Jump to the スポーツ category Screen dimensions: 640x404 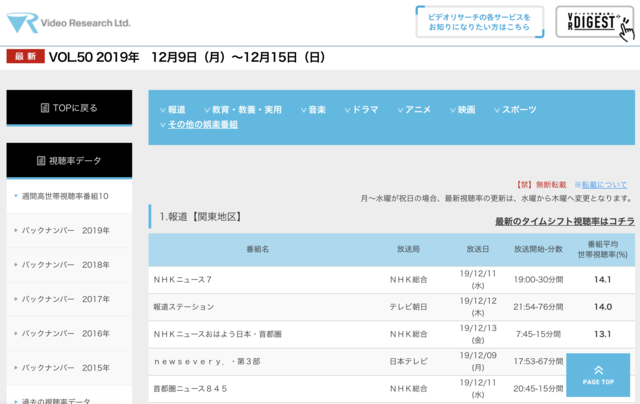tap(515, 110)
